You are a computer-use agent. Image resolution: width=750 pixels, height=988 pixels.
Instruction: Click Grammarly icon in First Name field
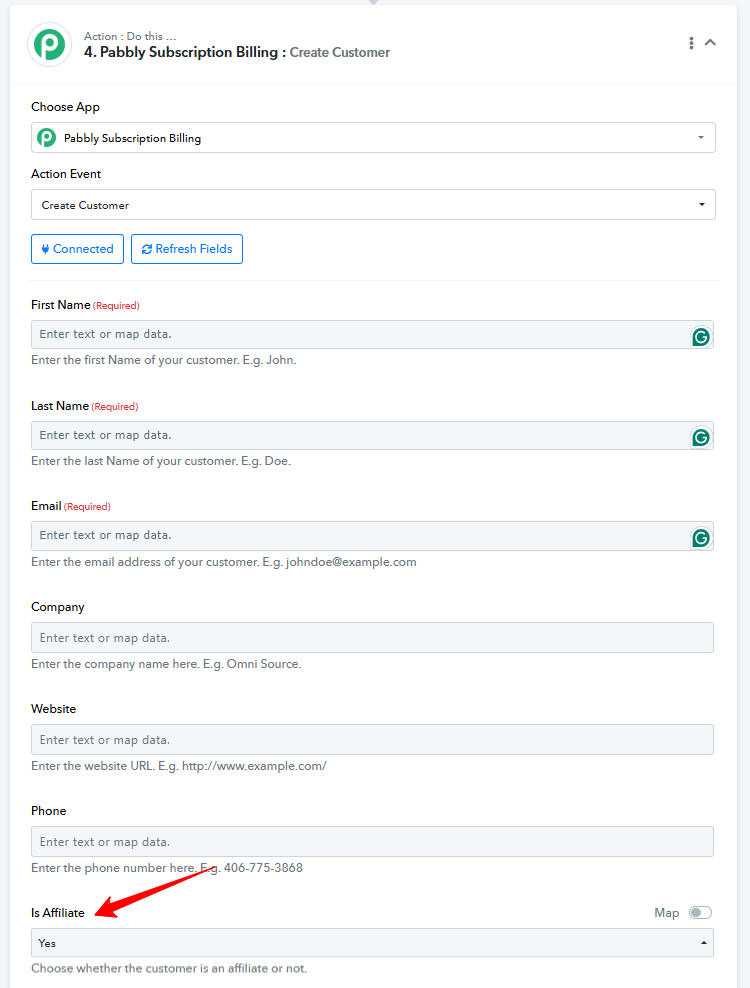click(701, 337)
